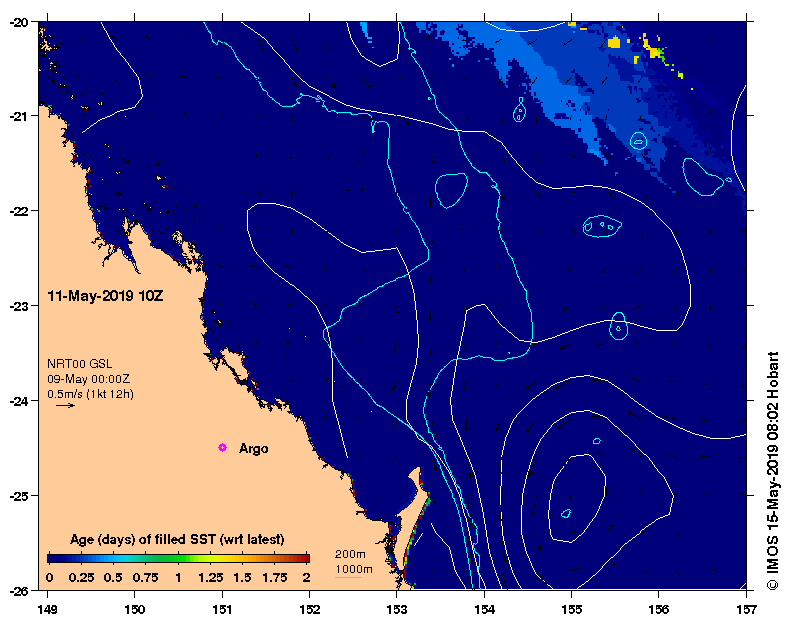Click the SST age color bar
Viewport: 788px width, 624px height.
tap(178, 558)
